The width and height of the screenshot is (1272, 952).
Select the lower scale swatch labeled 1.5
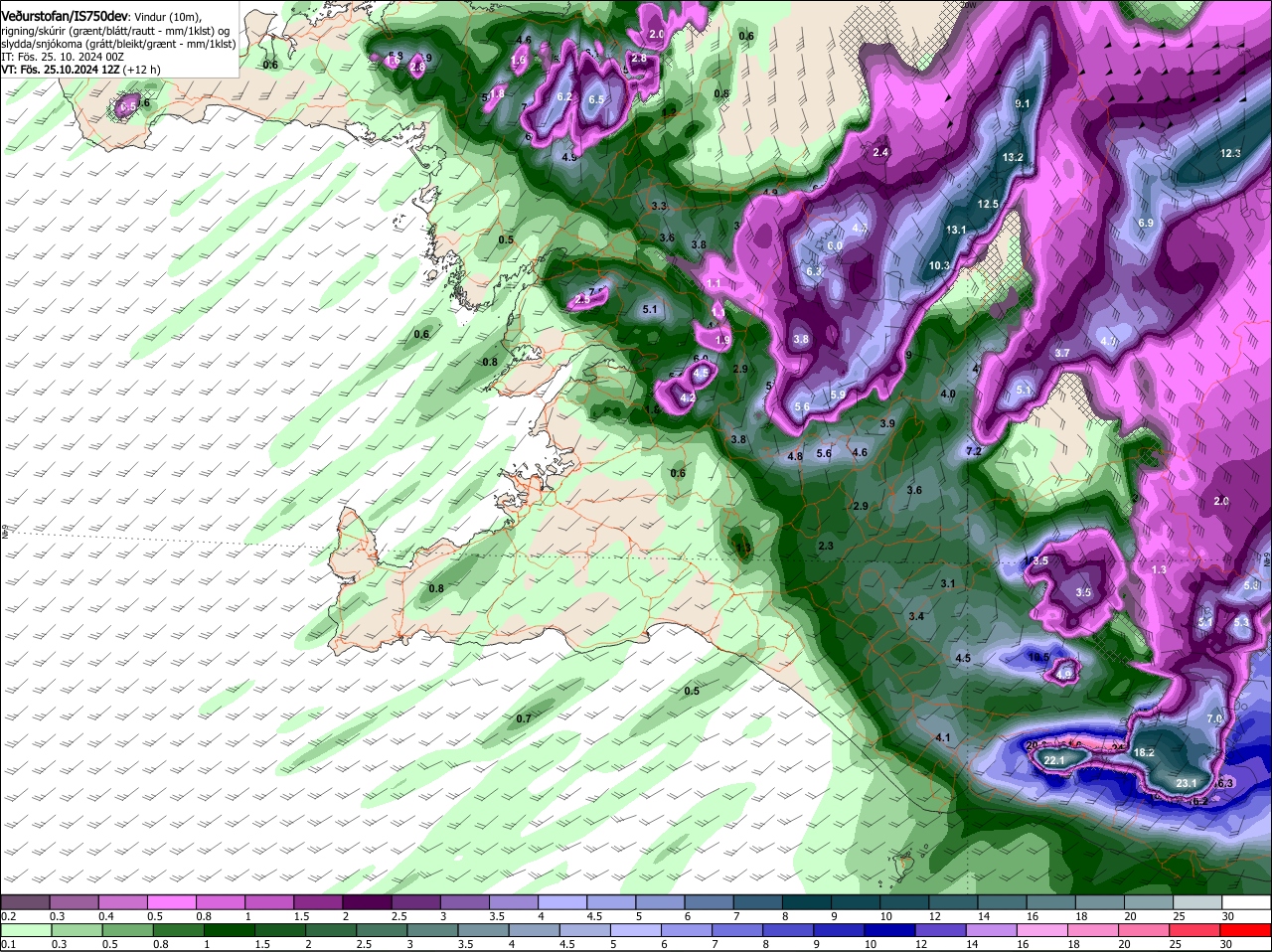pos(279,929)
